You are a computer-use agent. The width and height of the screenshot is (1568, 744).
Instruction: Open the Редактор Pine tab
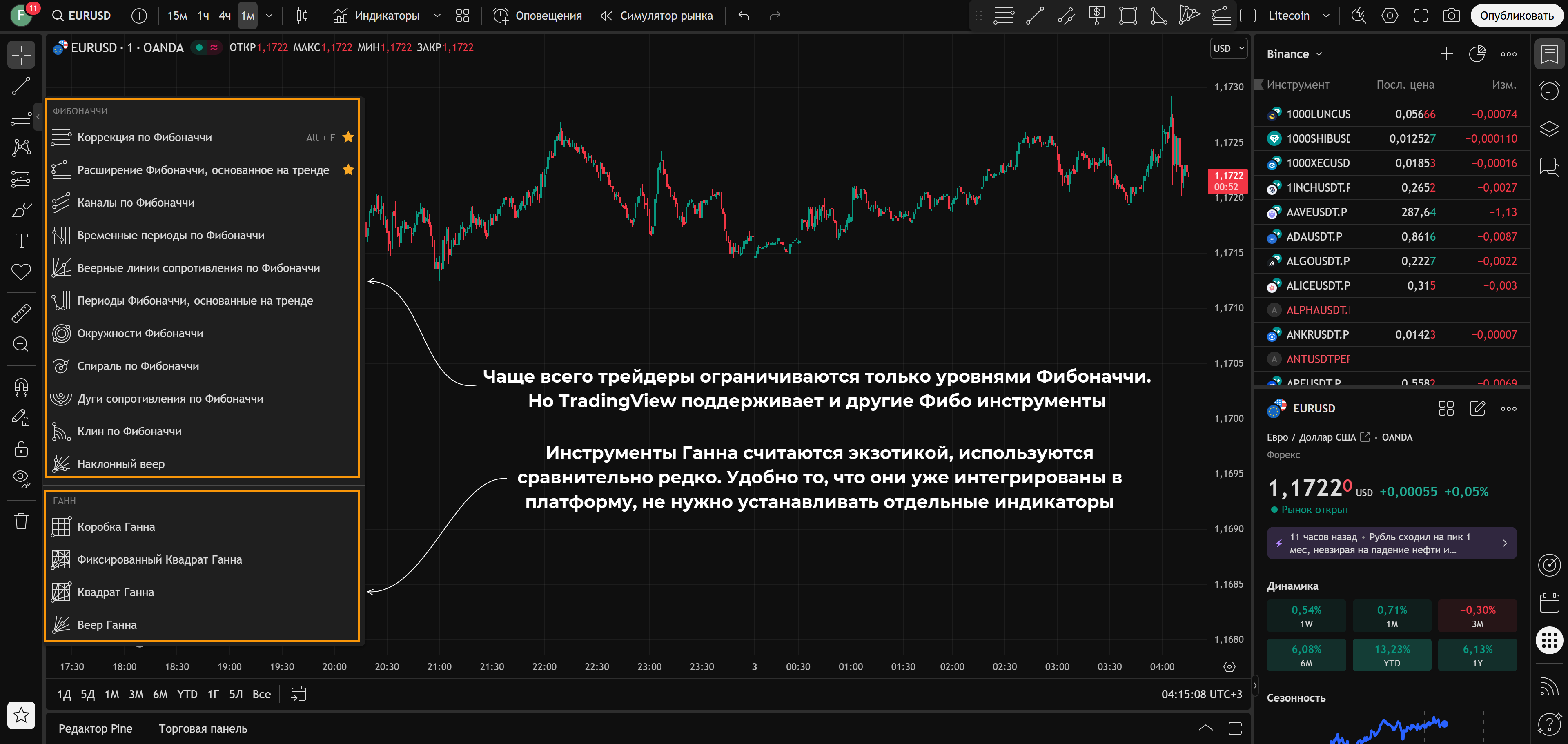96,729
